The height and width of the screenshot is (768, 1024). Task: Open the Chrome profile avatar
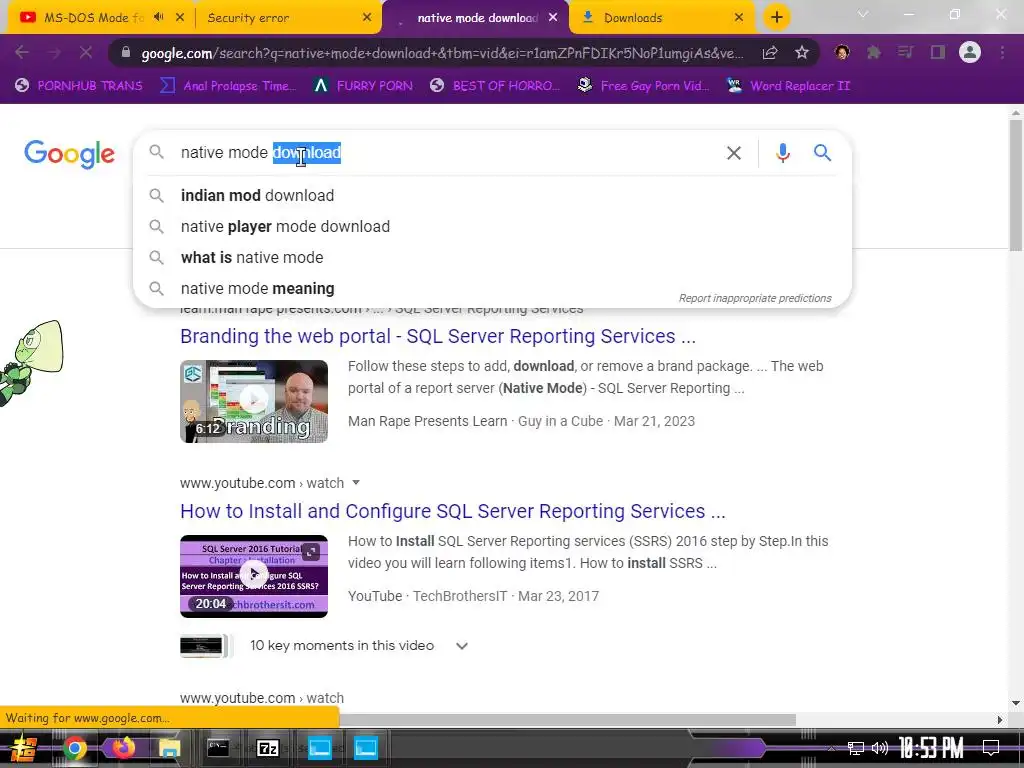(x=970, y=53)
